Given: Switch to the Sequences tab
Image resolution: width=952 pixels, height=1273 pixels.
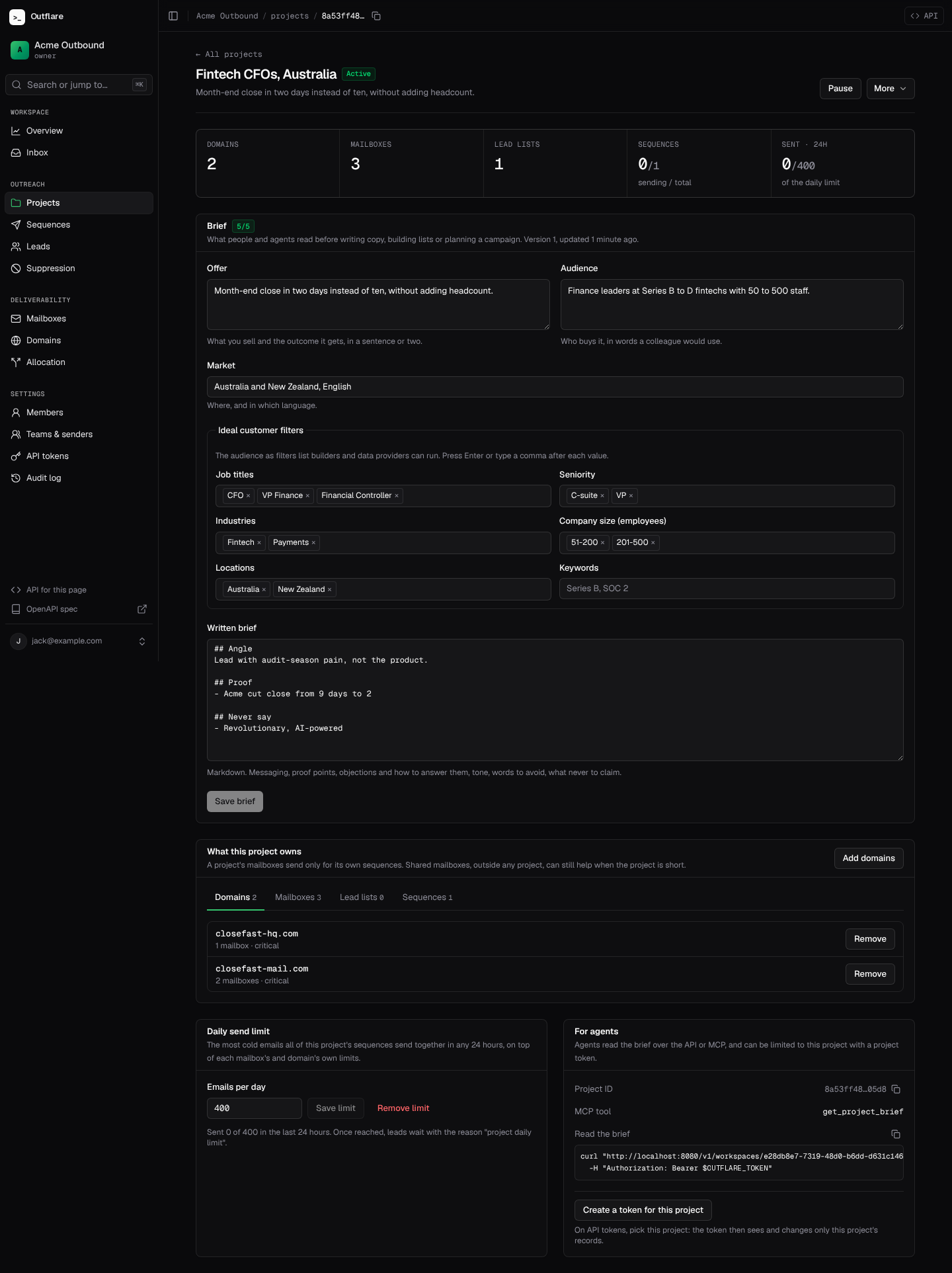Looking at the screenshot, I should pos(427,897).
